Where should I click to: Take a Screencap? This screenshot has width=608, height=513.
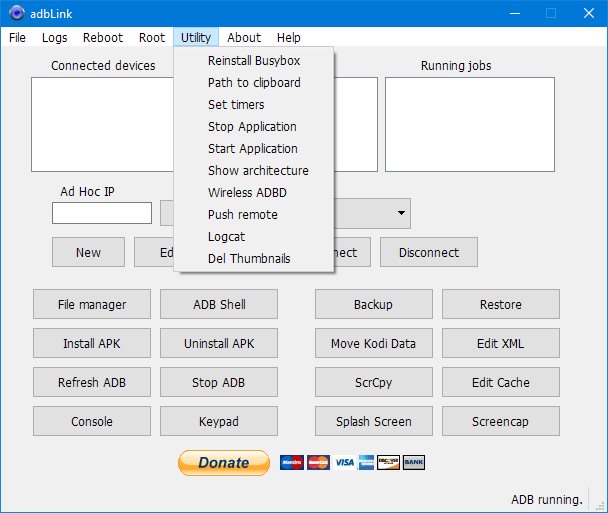pos(501,421)
